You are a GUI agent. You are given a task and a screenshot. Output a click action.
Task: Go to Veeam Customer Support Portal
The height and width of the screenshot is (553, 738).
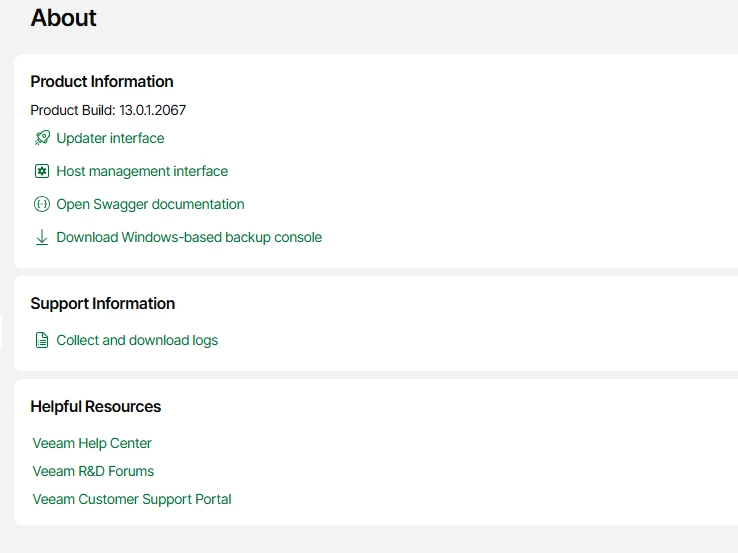[x=132, y=499]
